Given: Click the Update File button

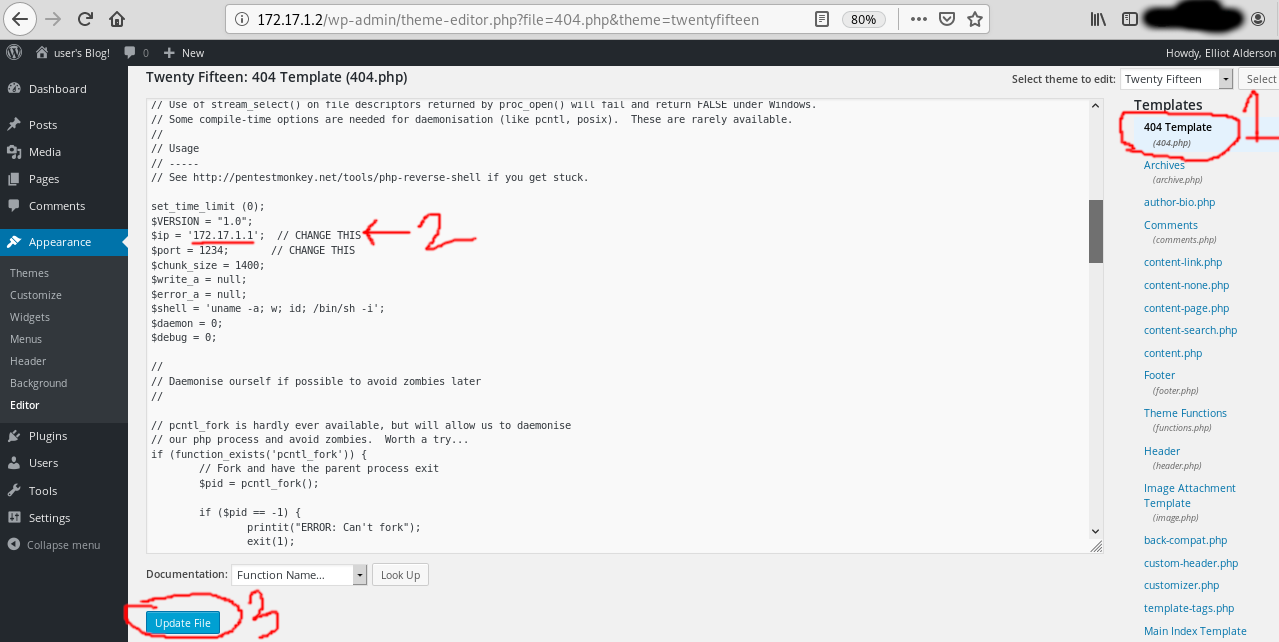Looking at the screenshot, I should 183,623.
